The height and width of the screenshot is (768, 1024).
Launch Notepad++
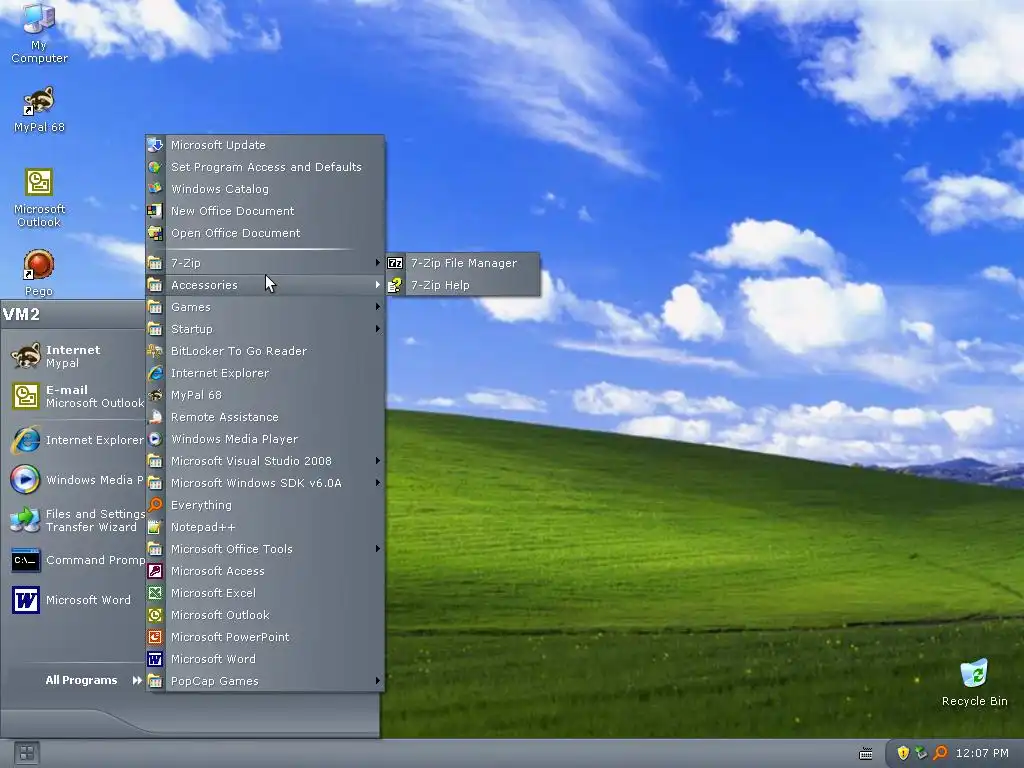coord(265,527)
